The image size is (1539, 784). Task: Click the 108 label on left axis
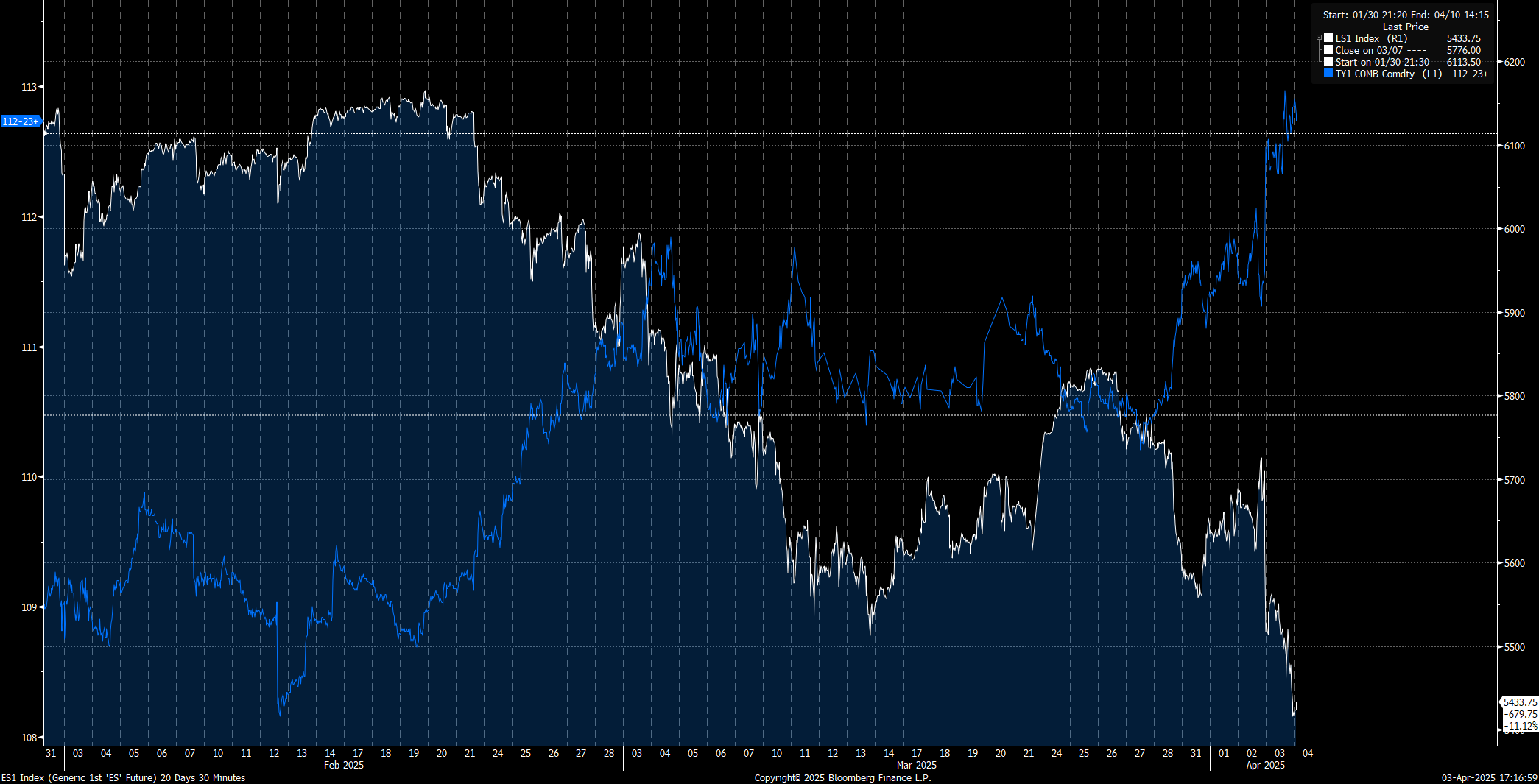[29, 738]
